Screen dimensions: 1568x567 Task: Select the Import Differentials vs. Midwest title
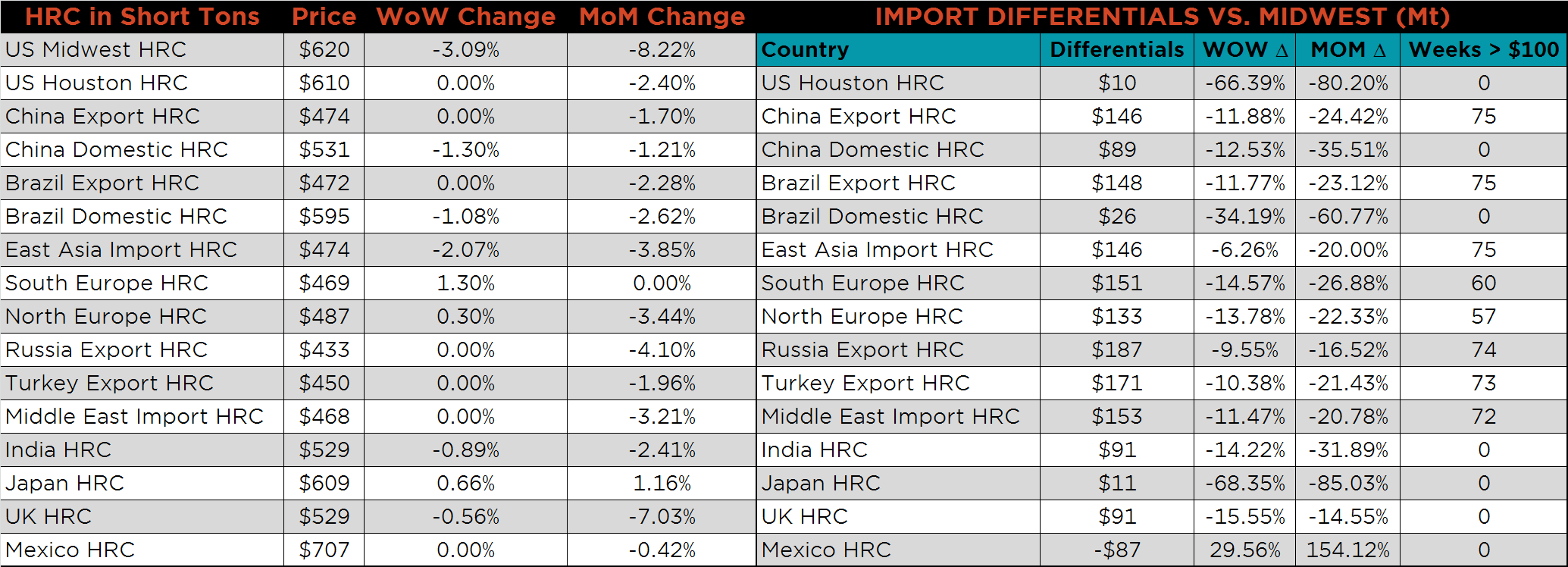(1162, 17)
